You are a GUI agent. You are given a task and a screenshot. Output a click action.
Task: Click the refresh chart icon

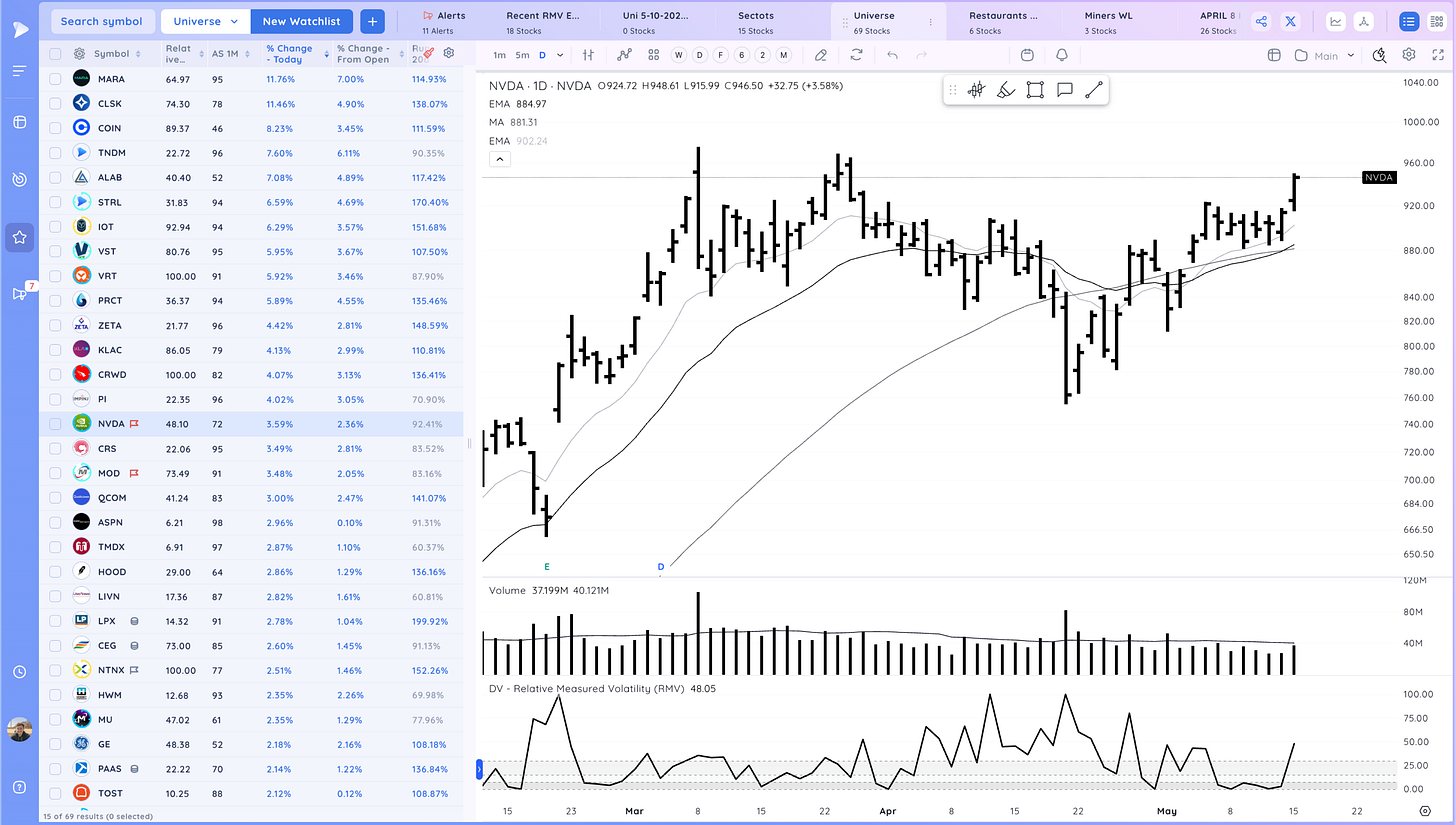(857, 56)
